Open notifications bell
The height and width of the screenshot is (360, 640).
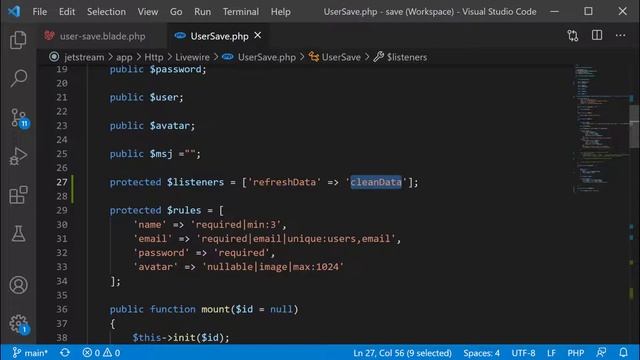(x=623, y=353)
